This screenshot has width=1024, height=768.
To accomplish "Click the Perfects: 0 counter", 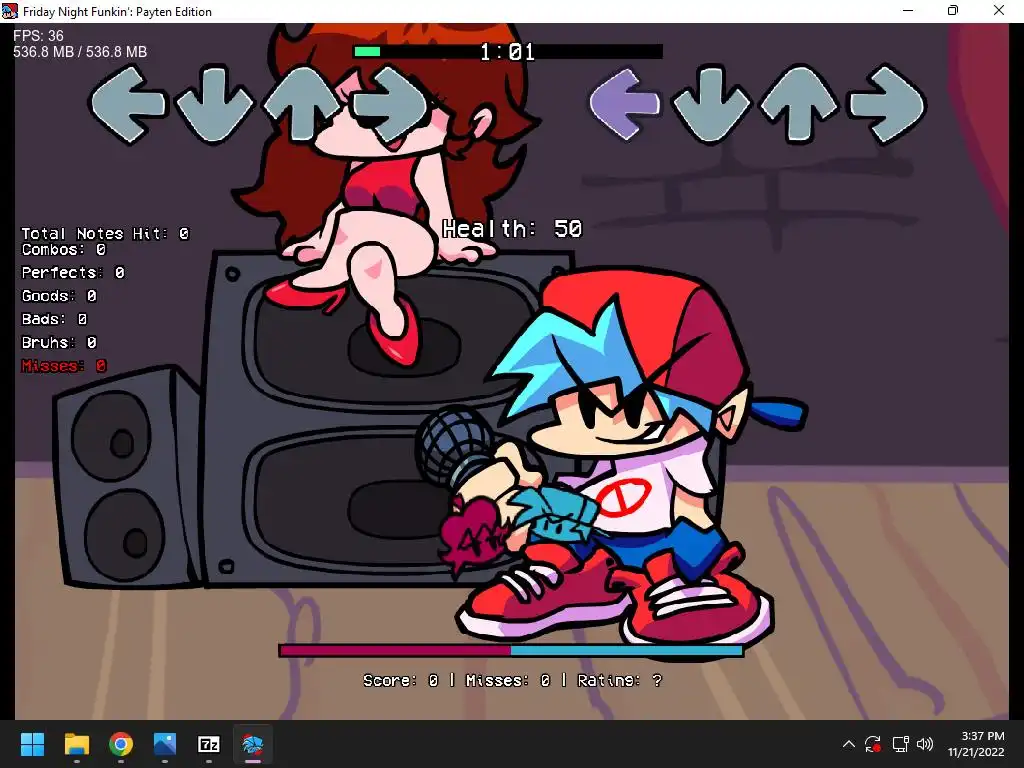I will 73,273.
